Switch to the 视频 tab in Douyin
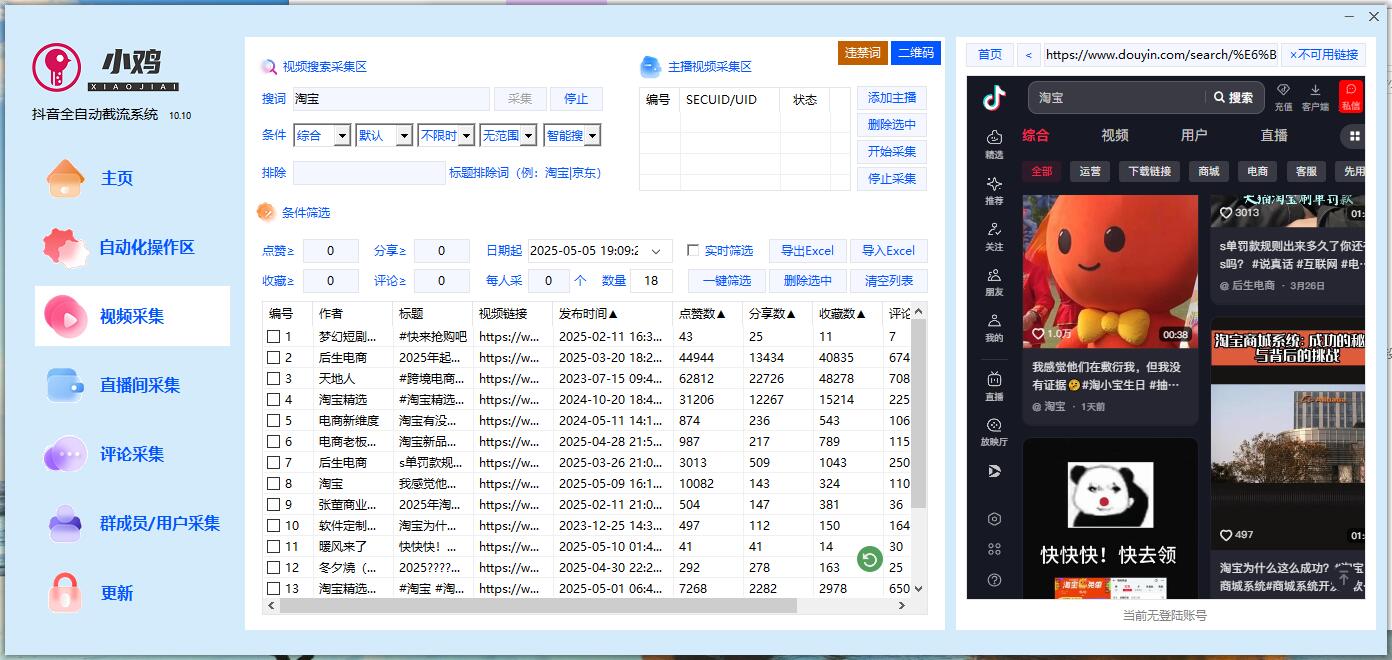 pyautogui.click(x=1114, y=135)
